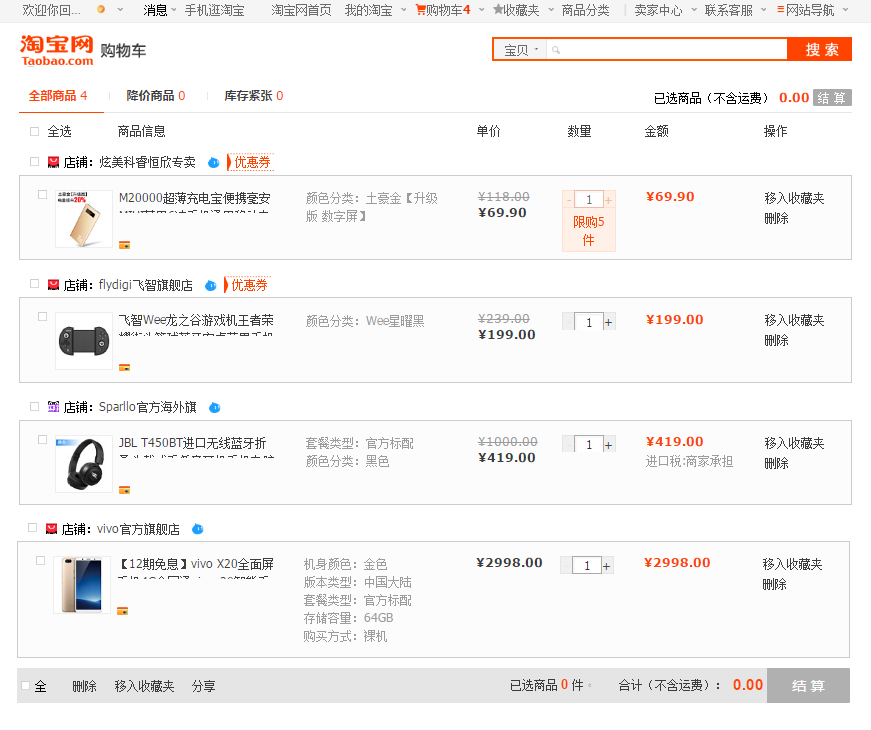Image resolution: width=871 pixels, height=730 pixels.
Task: Open the JBL T450BT headphones thumbnail
Action: click(83, 464)
